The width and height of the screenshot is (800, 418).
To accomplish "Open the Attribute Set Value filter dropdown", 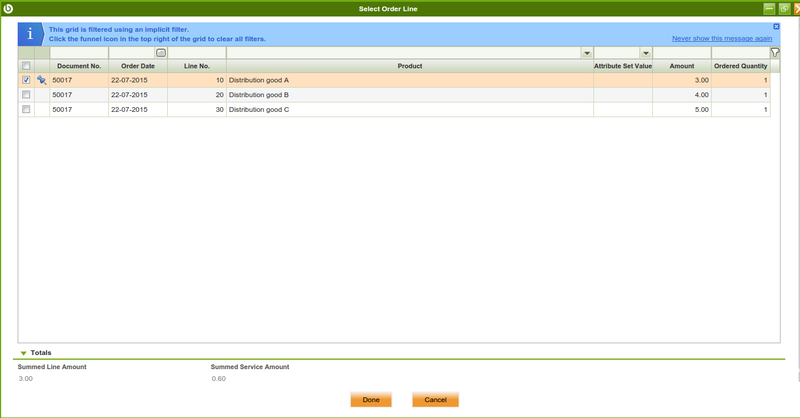I will pos(646,53).
